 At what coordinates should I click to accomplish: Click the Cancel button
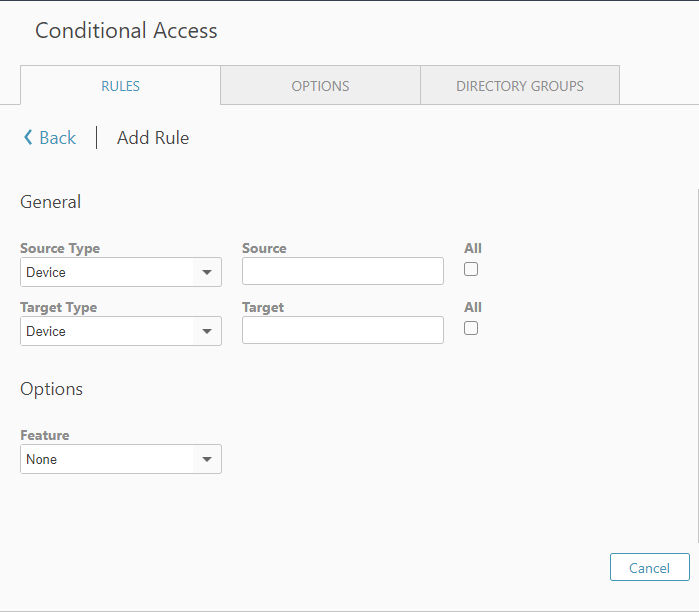[650, 567]
